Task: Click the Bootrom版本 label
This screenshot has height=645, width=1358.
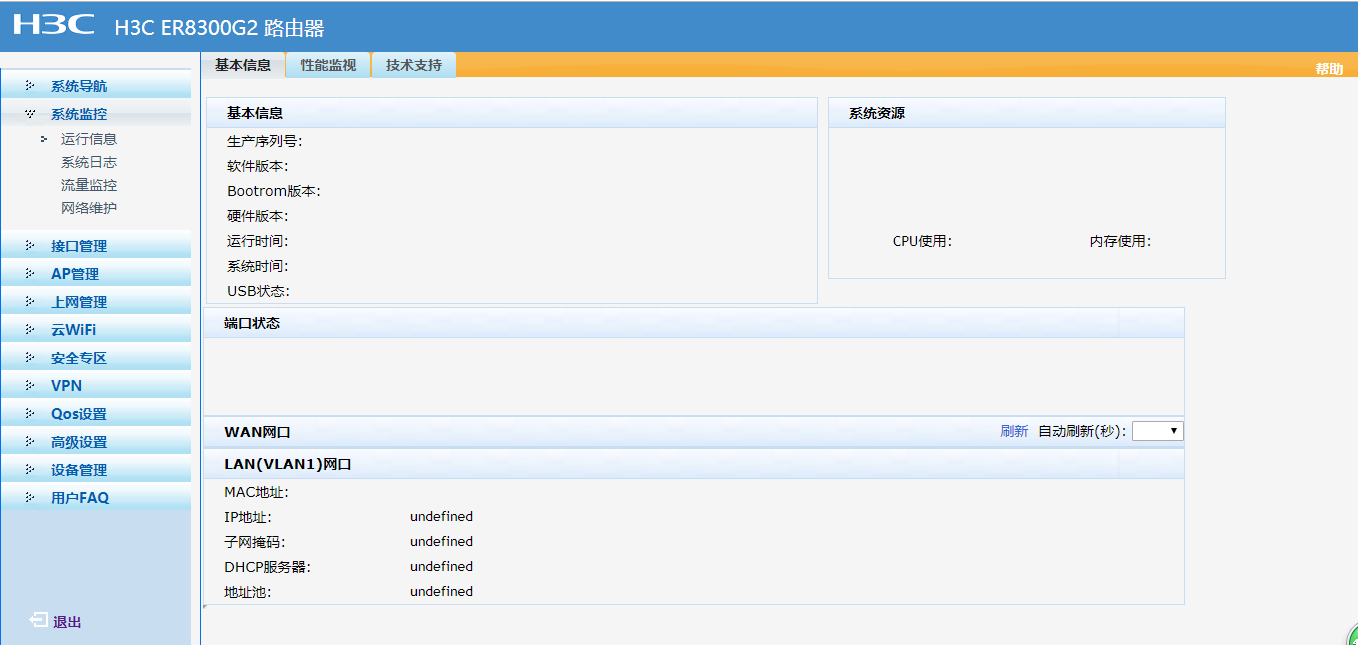Action: pos(274,191)
